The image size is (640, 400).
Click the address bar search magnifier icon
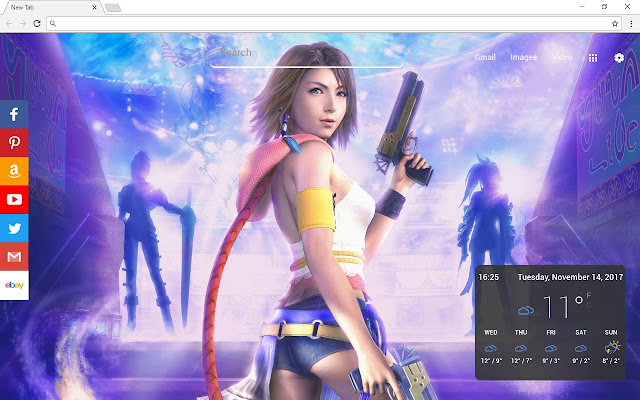tap(53, 24)
